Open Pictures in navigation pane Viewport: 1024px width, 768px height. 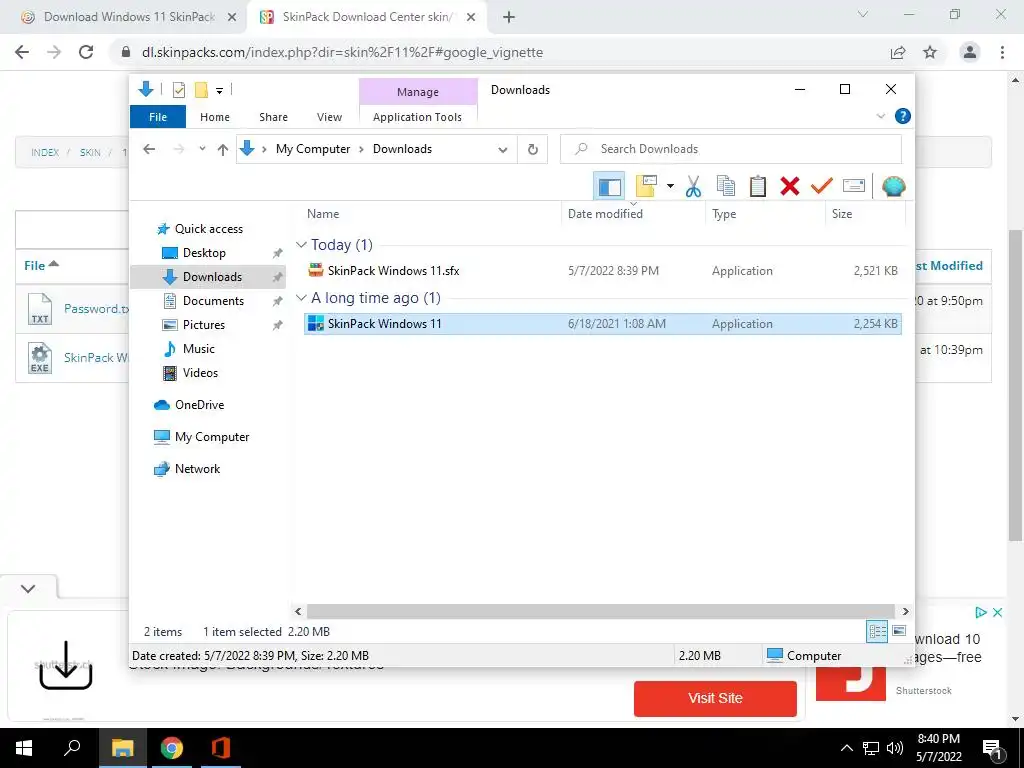pos(204,325)
